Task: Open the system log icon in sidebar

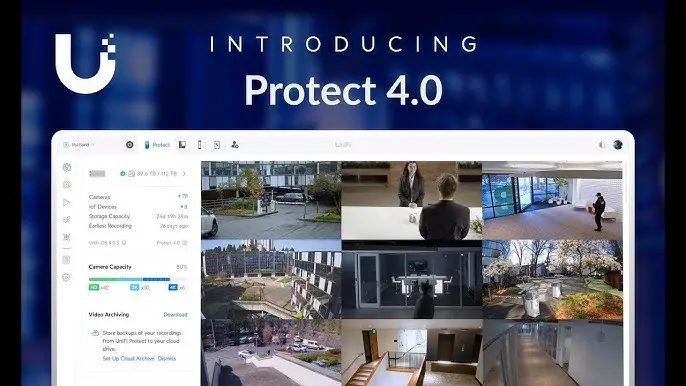Action: (x=66, y=260)
